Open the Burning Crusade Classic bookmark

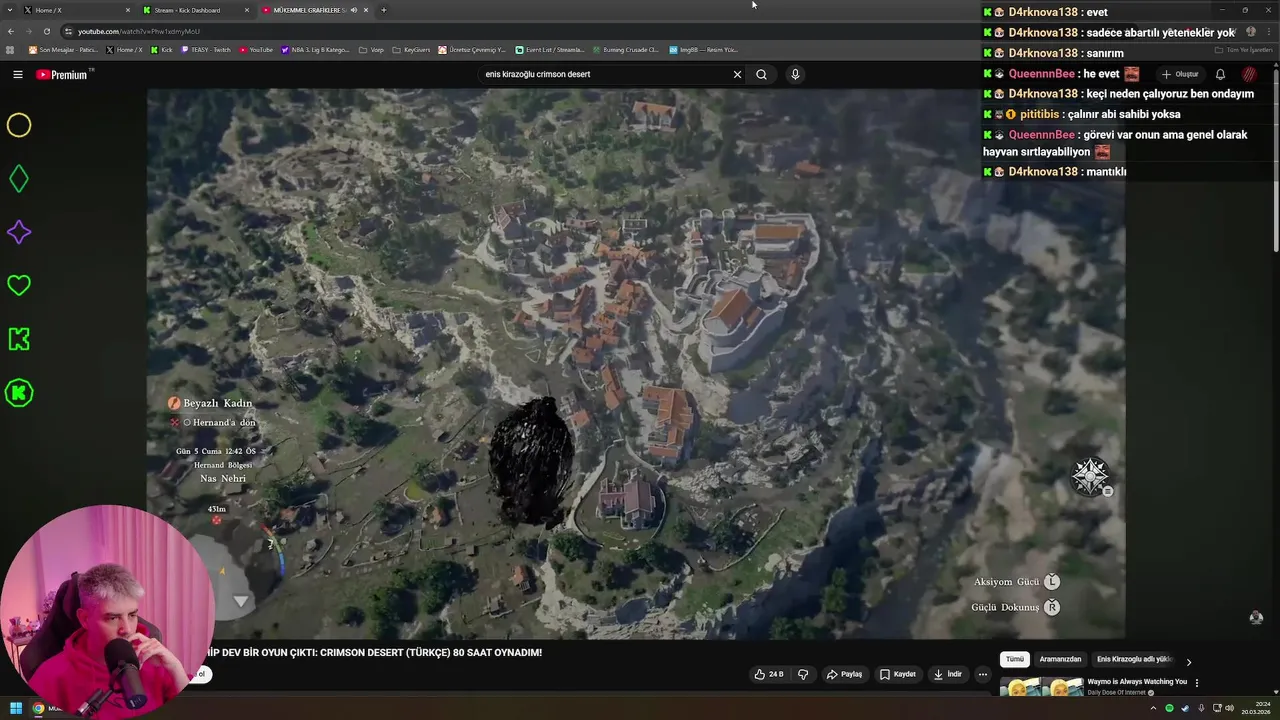(x=626, y=50)
